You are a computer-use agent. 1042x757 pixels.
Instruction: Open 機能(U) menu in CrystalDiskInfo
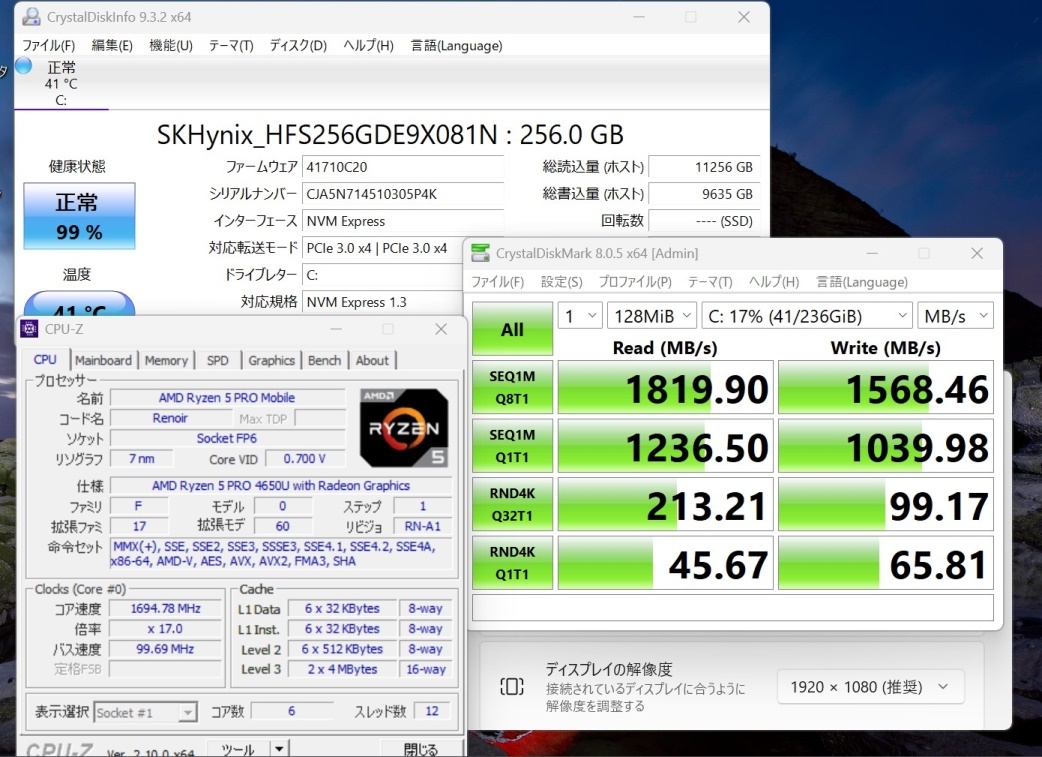pyautogui.click(x=171, y=45)
